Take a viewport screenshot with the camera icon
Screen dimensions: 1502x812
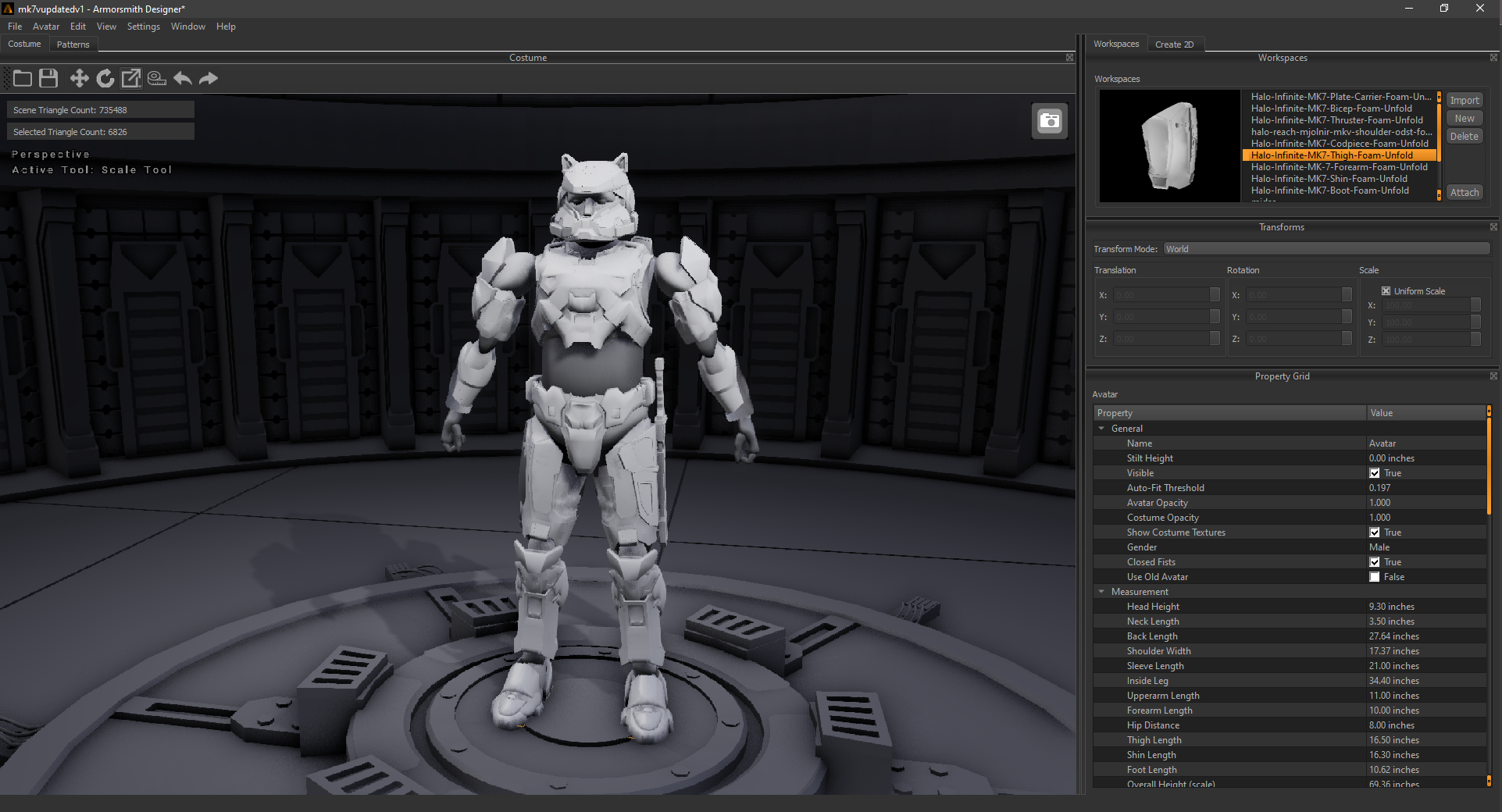click(1050, 121)
